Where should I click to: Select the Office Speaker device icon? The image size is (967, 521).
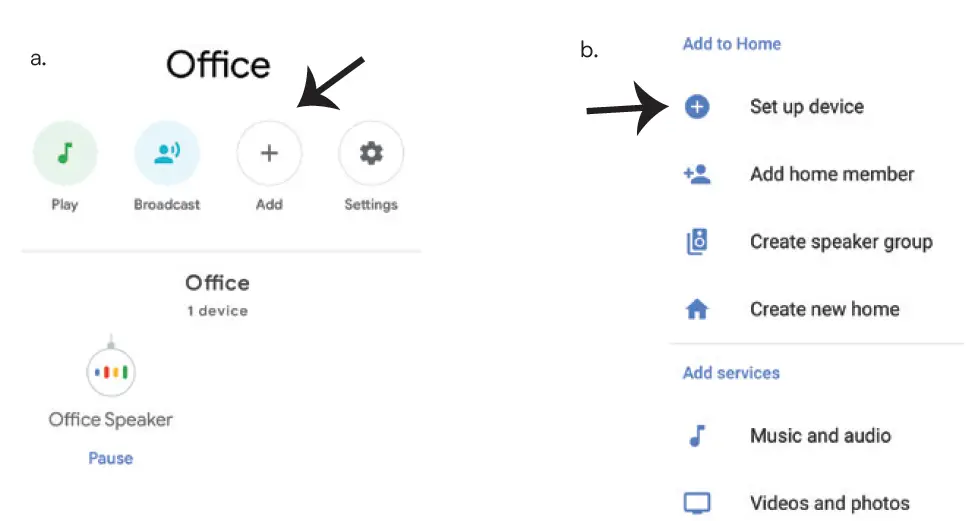pyautogui.click(x=111, y=372)
